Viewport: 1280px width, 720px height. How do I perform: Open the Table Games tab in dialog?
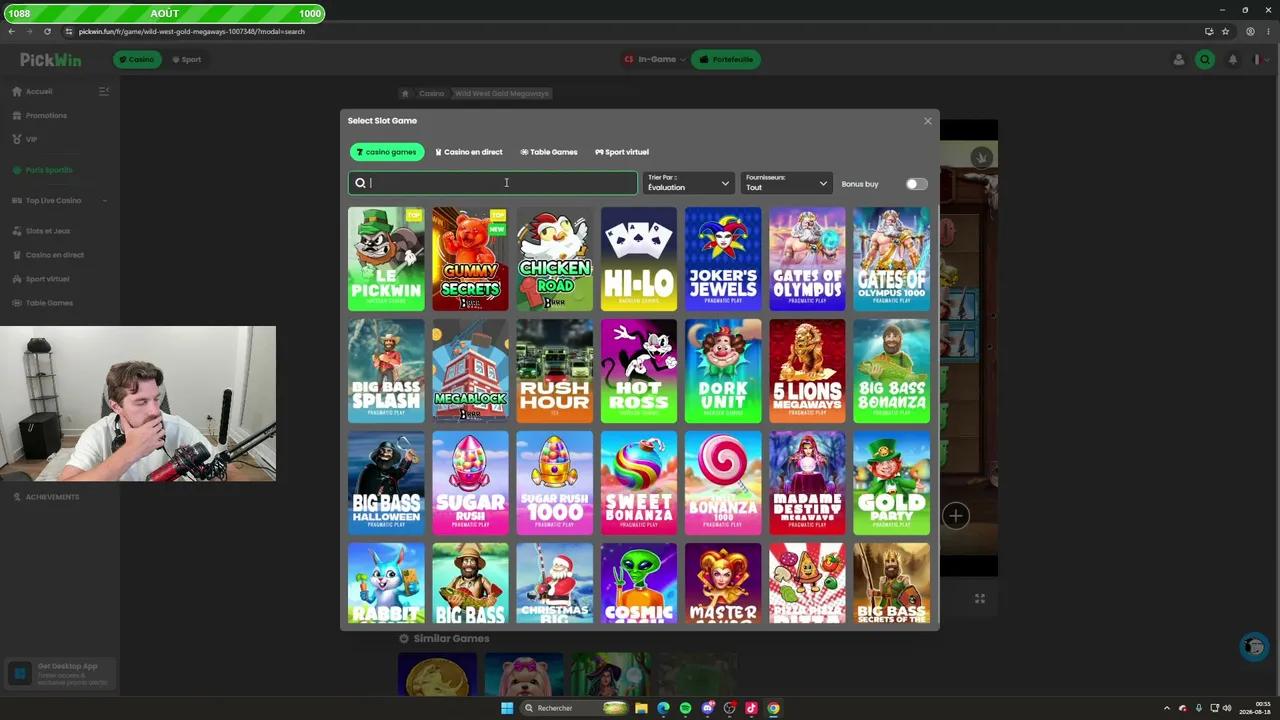coord(549,152)
